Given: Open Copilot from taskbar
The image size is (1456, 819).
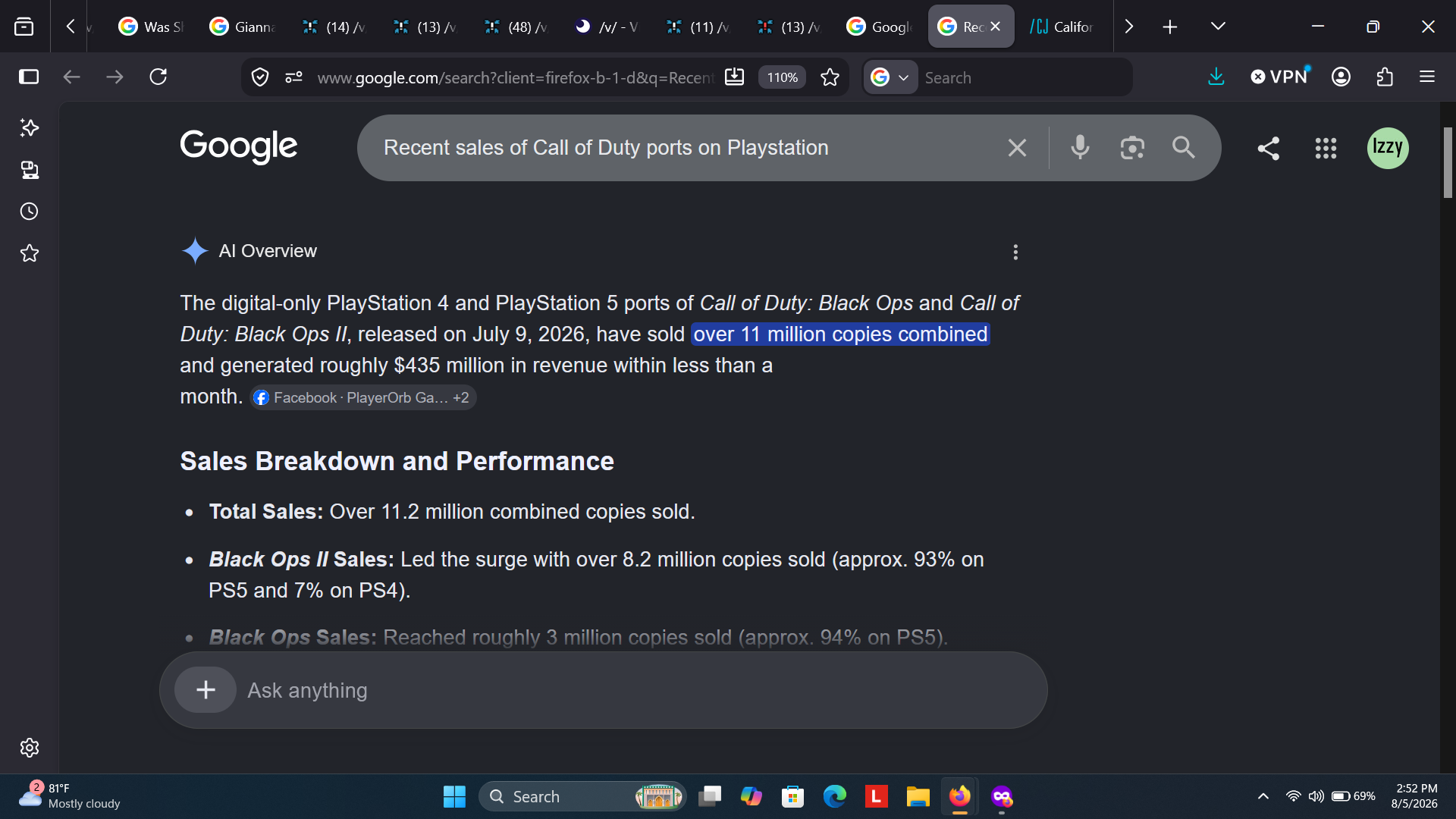Looking at the screenshot, I should pos(751,796).
